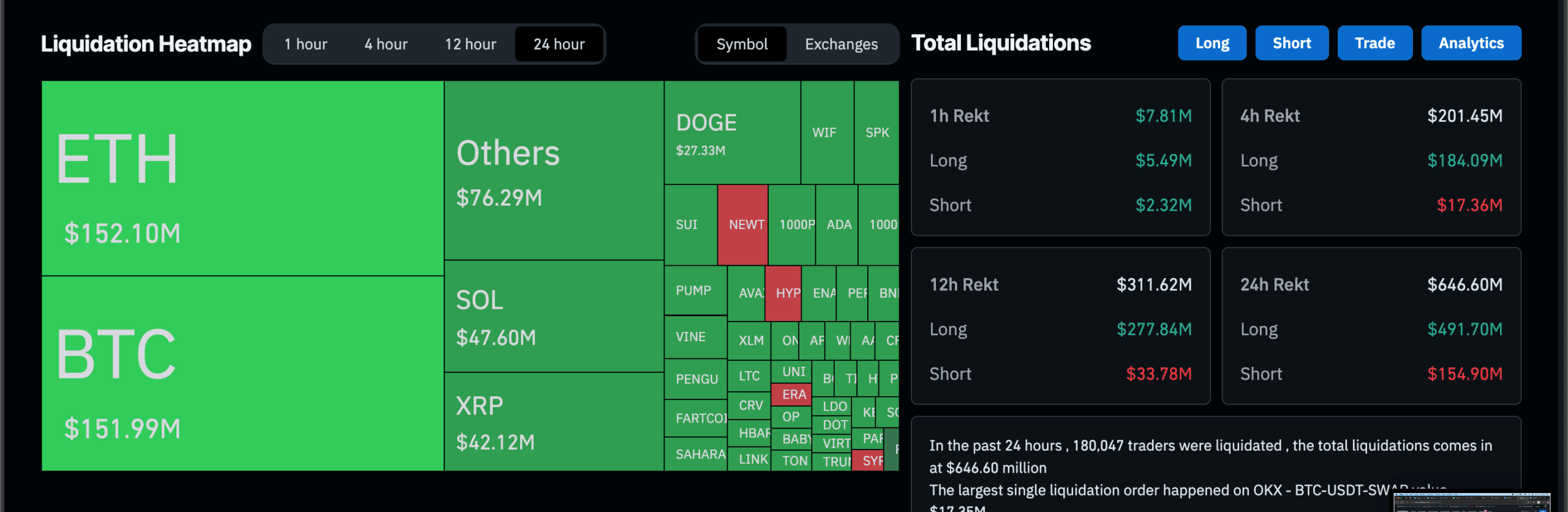Viewport: 1568px width, 512px height.
Task: Click the red ERA tile
Action: click(791, 394)
